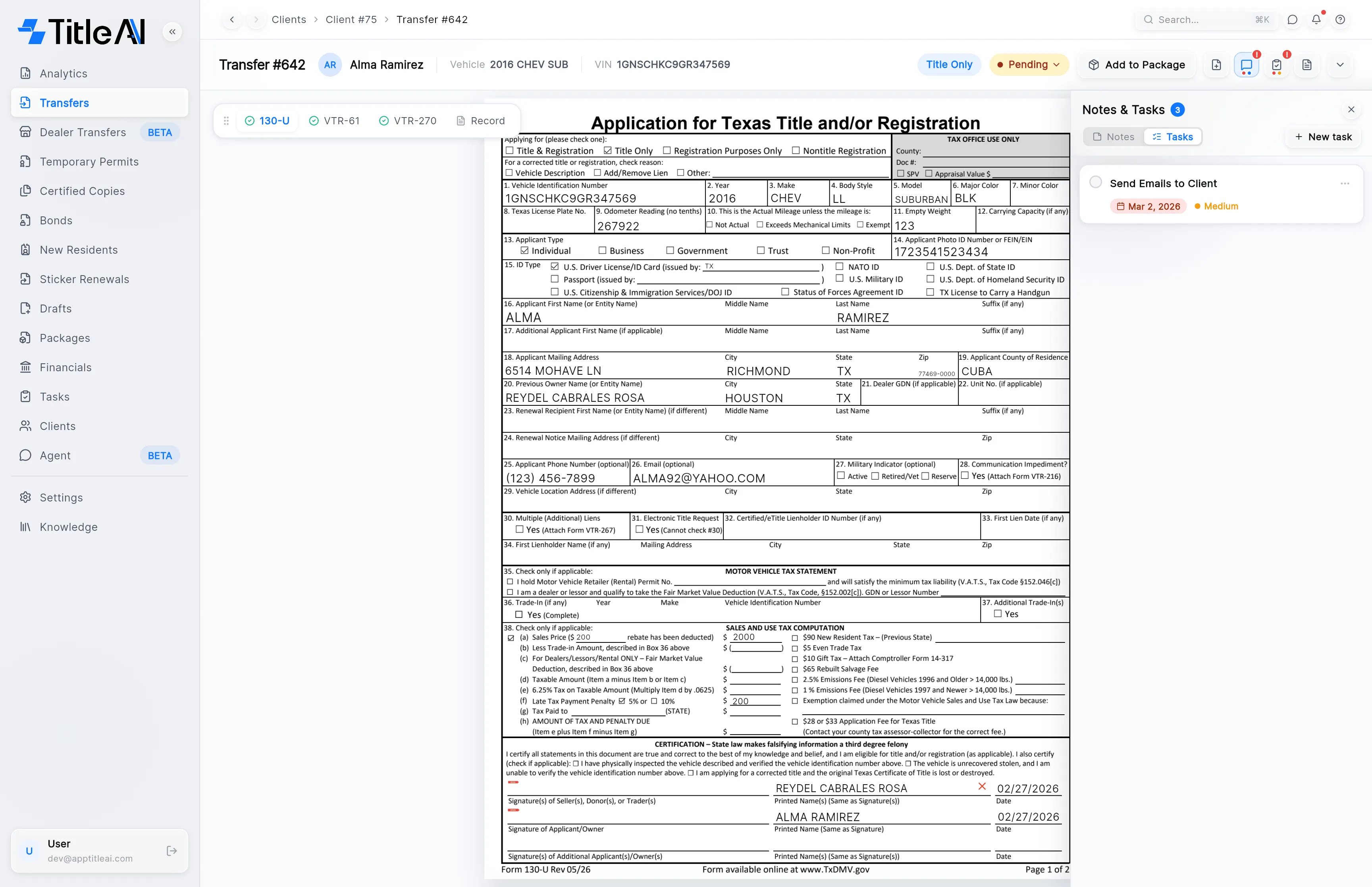The width and height of the screenshot is (1372, 887).
Task: Collapse the sidebar with the double-chevron icon
Action: click(x=172, y=32)
